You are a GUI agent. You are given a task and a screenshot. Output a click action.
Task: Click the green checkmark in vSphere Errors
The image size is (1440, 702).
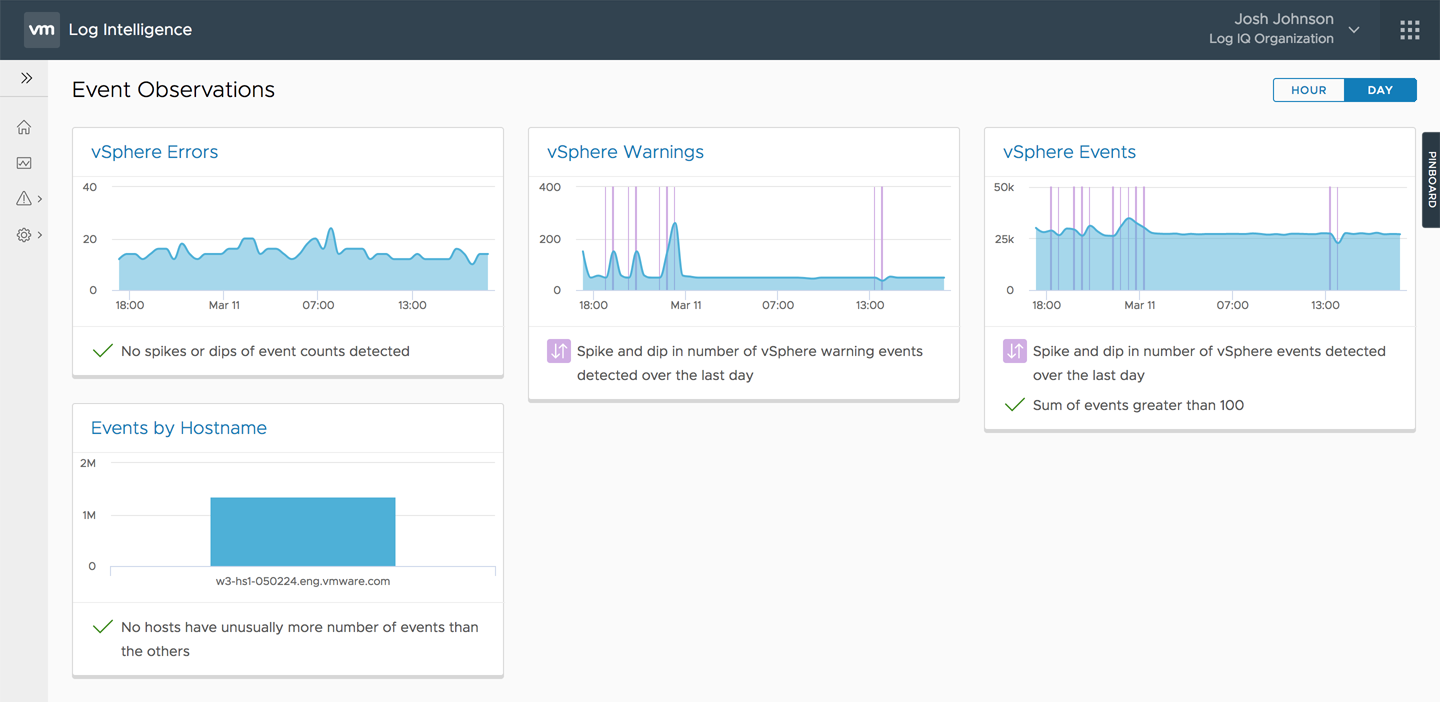(102, 351)
